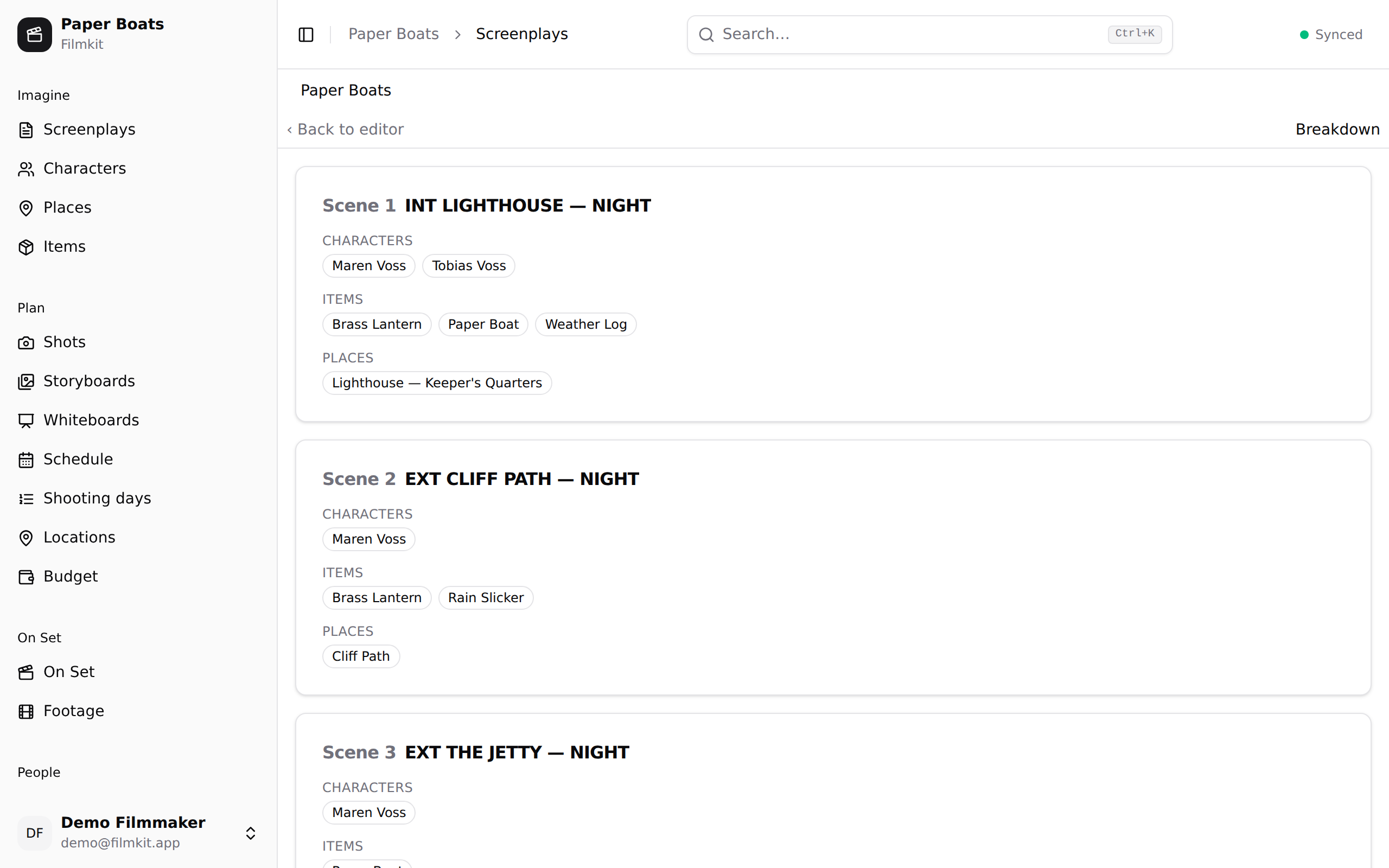Open the Budget wallet icon
Image resolution: width=1389 pixels, height=868 pixels.
coord(26,576)
